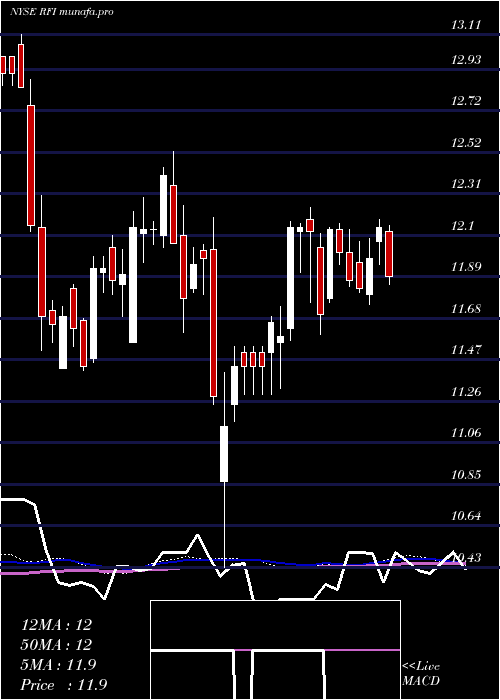Image resolution: width=500 pixels, height=700 pixels.
Task: Click the MACD histogram box panel
Action: click(x=275, y=650)
